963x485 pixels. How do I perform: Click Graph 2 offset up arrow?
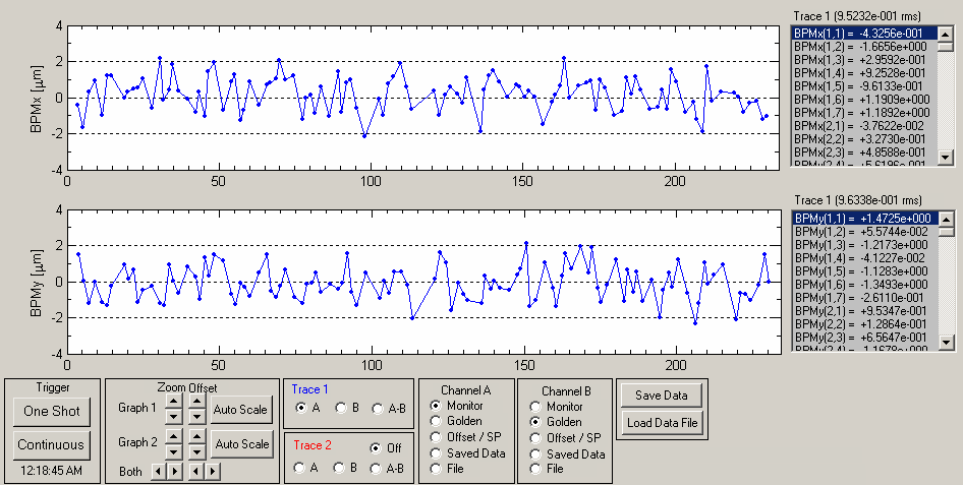(197, 436)
